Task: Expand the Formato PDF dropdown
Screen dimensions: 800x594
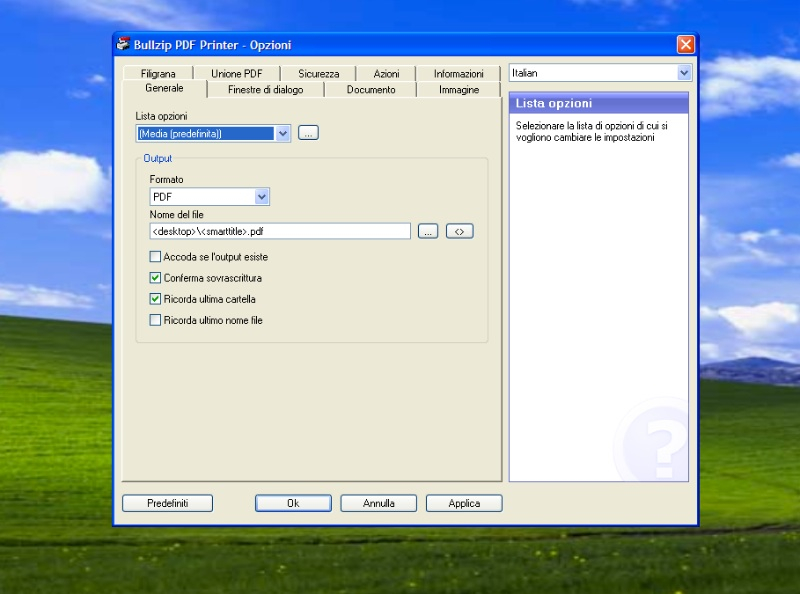Action: coord(262,197)
